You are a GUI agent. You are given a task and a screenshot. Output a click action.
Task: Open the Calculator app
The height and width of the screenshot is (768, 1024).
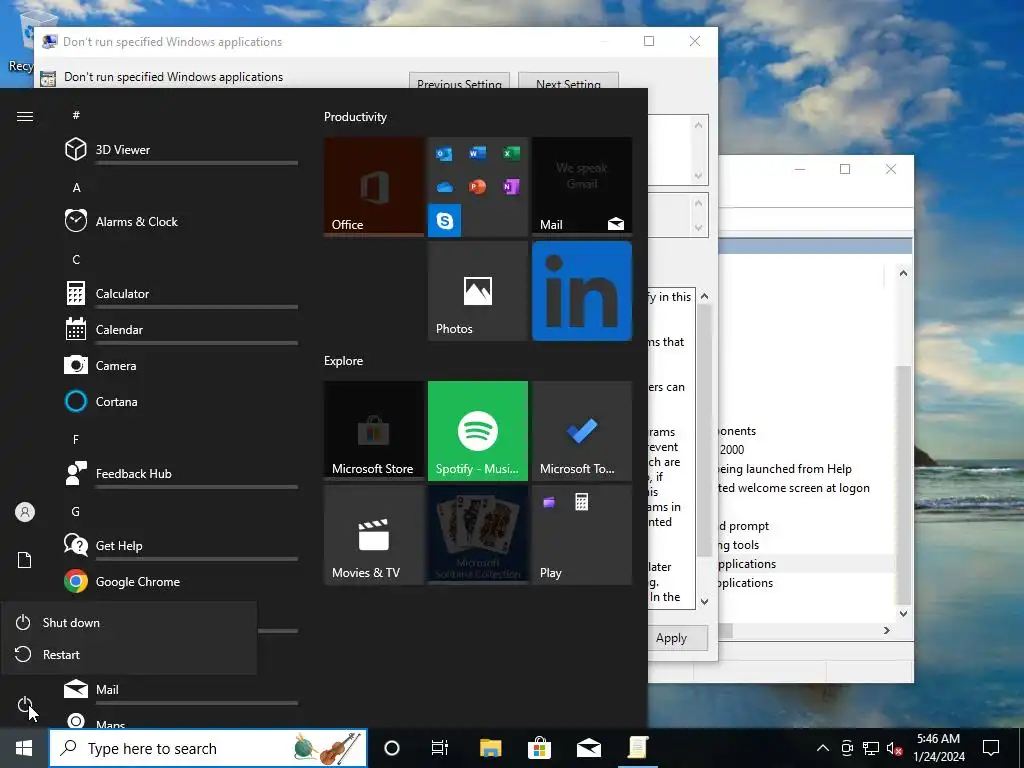181,293
